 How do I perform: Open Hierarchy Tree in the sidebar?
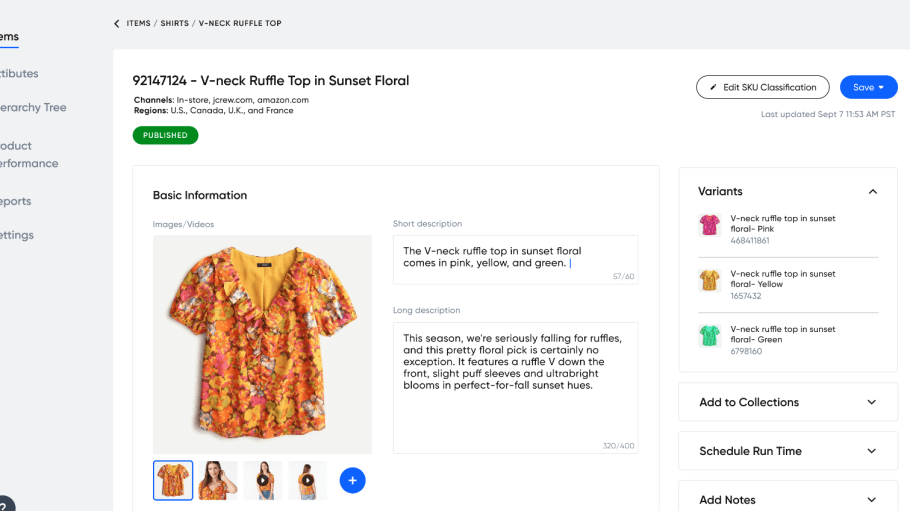point(33,107)
